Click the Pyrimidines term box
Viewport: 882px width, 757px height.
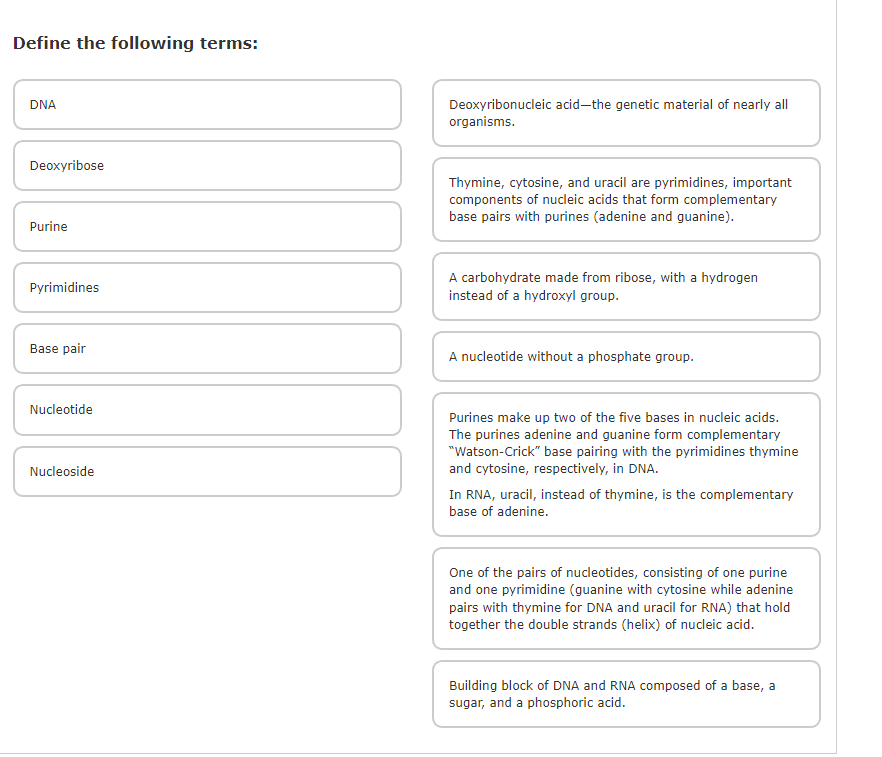pos(207,288)
